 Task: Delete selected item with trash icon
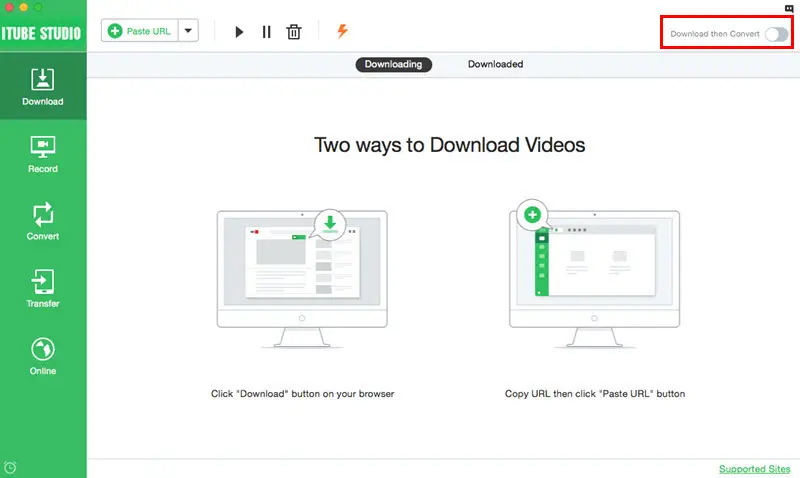(294, 32)
